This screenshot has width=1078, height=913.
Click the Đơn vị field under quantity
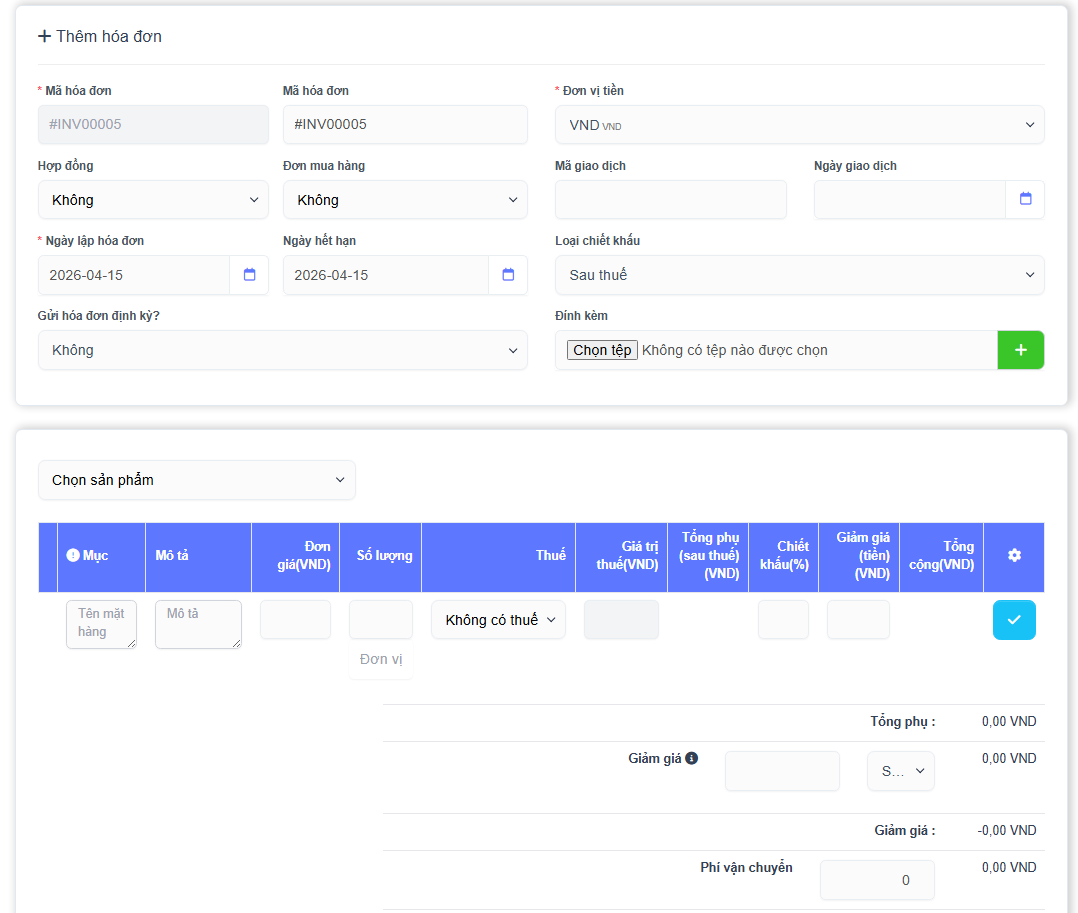tap(380, 660)
